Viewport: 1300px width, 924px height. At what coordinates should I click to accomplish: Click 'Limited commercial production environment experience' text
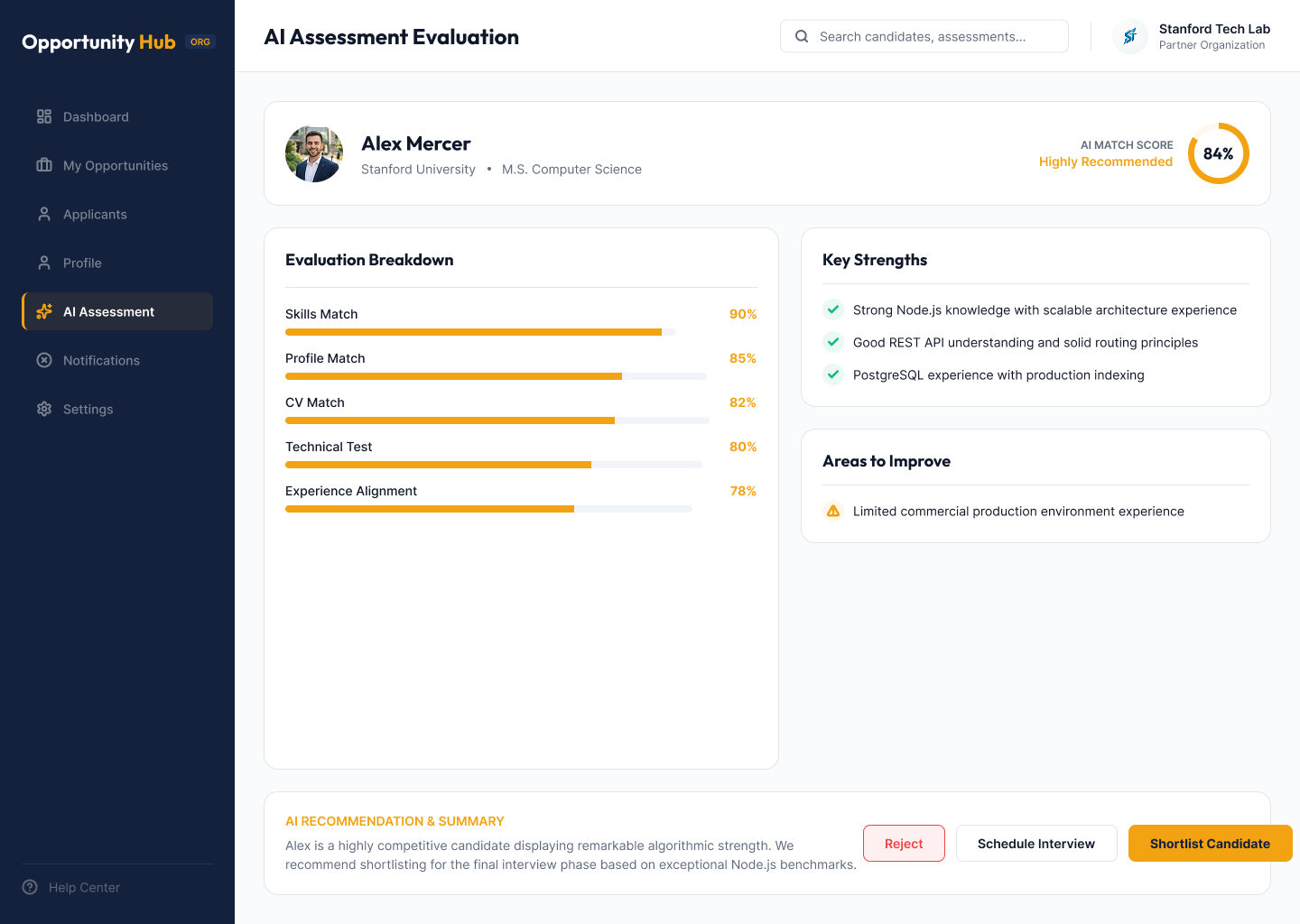coord(1018,511)
